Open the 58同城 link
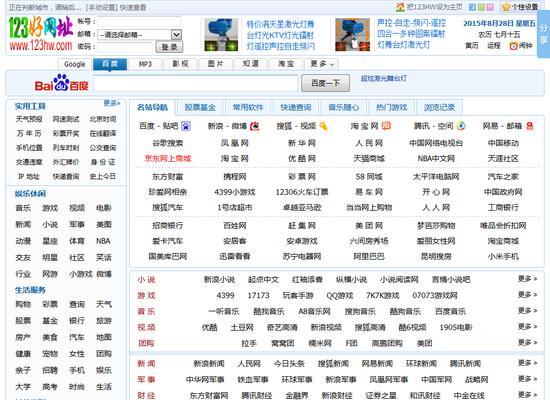The height and width of the screenshot is (400, 550). (x=369, y=176)
